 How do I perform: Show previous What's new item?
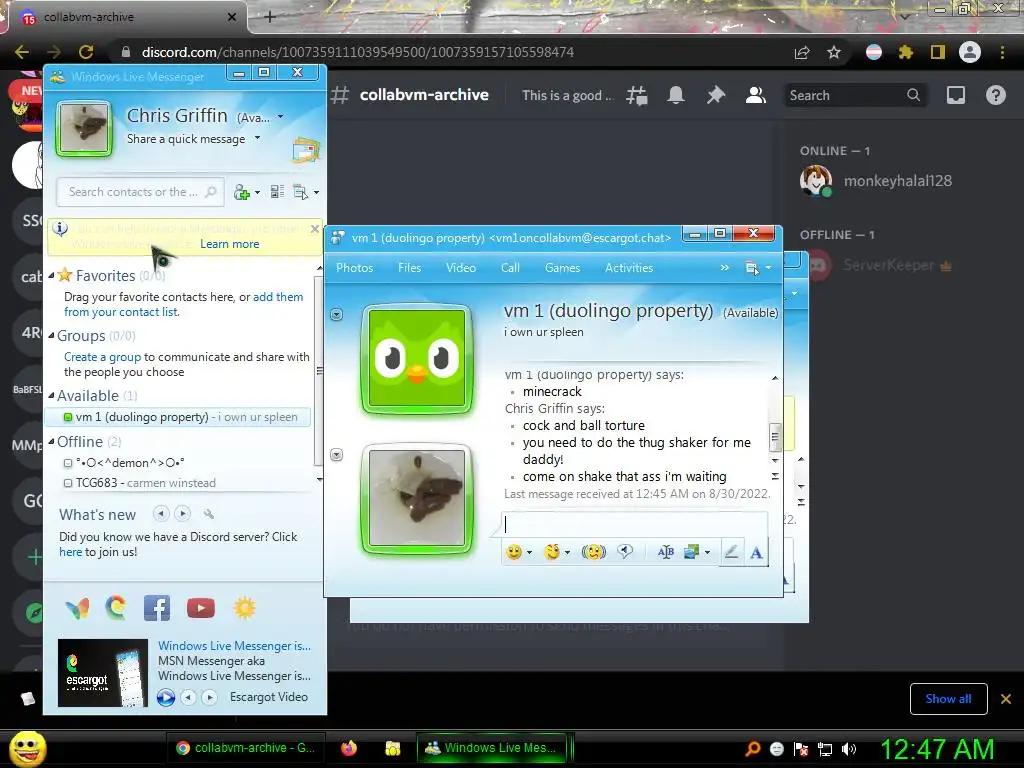[x=161, y=514]
